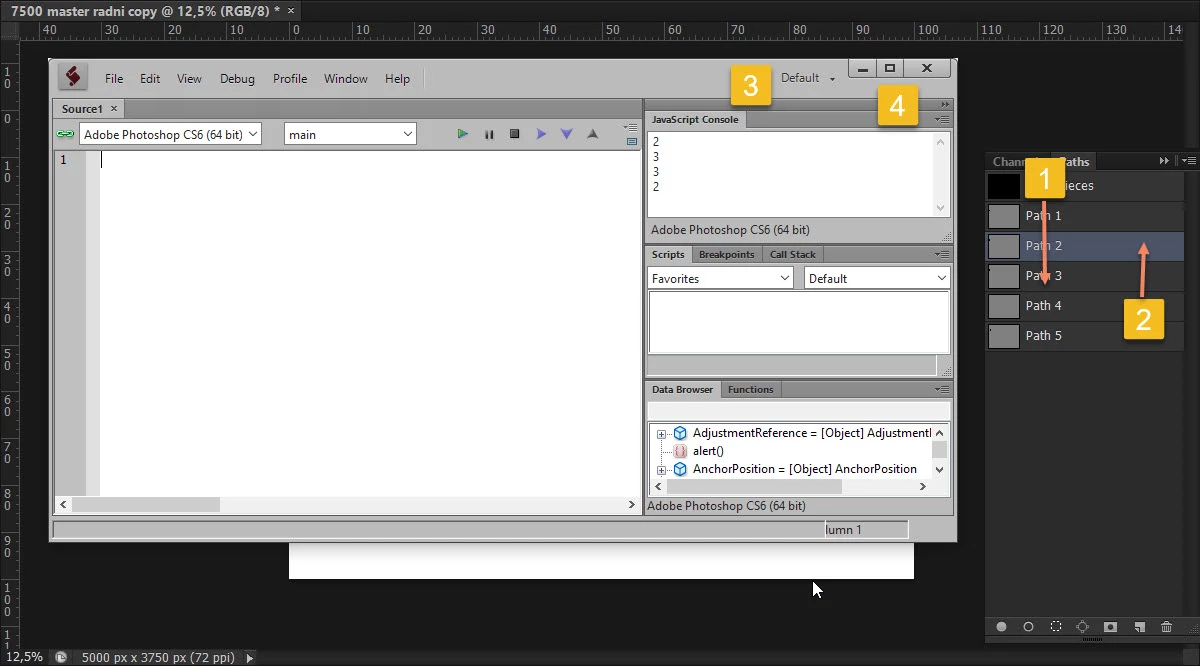Click the Photoshop zoom field showing 12,5%

24,657
